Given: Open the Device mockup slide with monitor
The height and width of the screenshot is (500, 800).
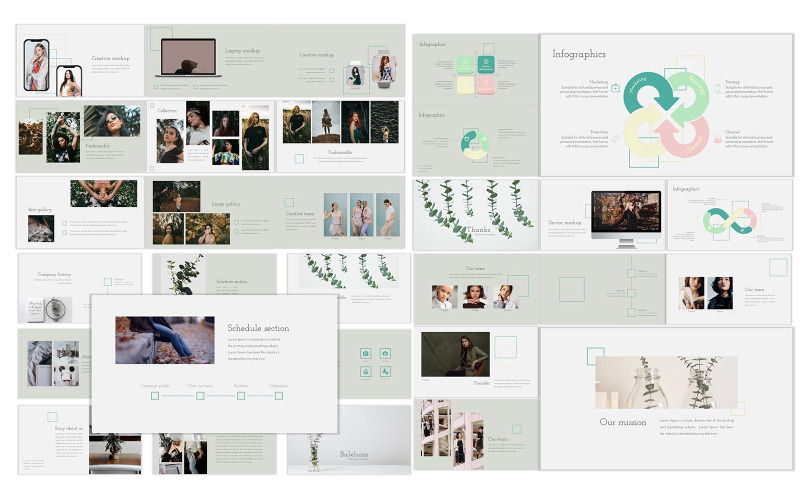Looking at the screenshot, I should coord(602,214).
